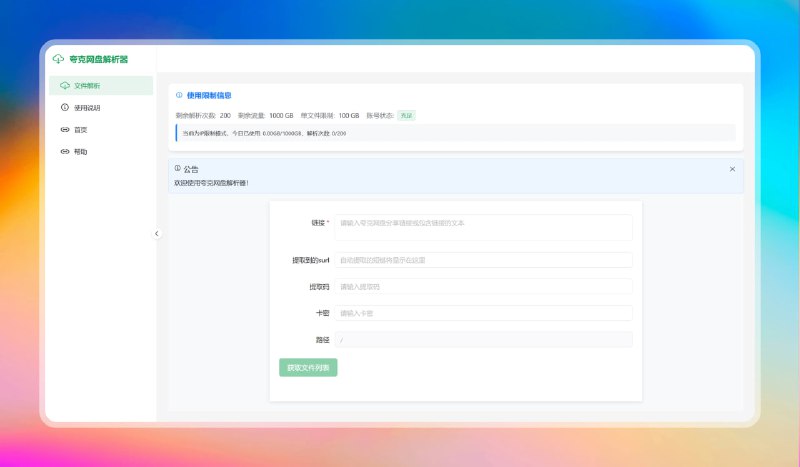Click the 获取文件列表 button
The width and height of the screenshot is (800, 467).
click(308, 367)
